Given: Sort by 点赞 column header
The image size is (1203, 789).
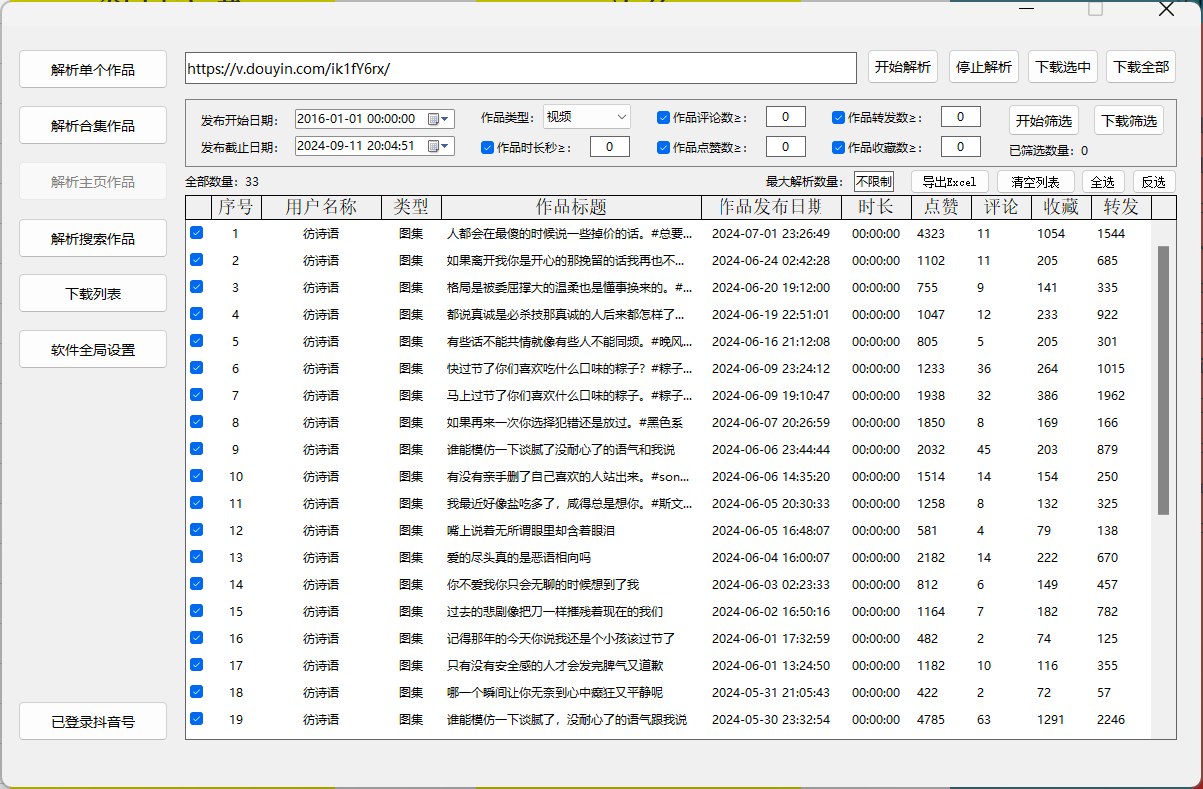Looking at the screenshot, I should point(941,207).
